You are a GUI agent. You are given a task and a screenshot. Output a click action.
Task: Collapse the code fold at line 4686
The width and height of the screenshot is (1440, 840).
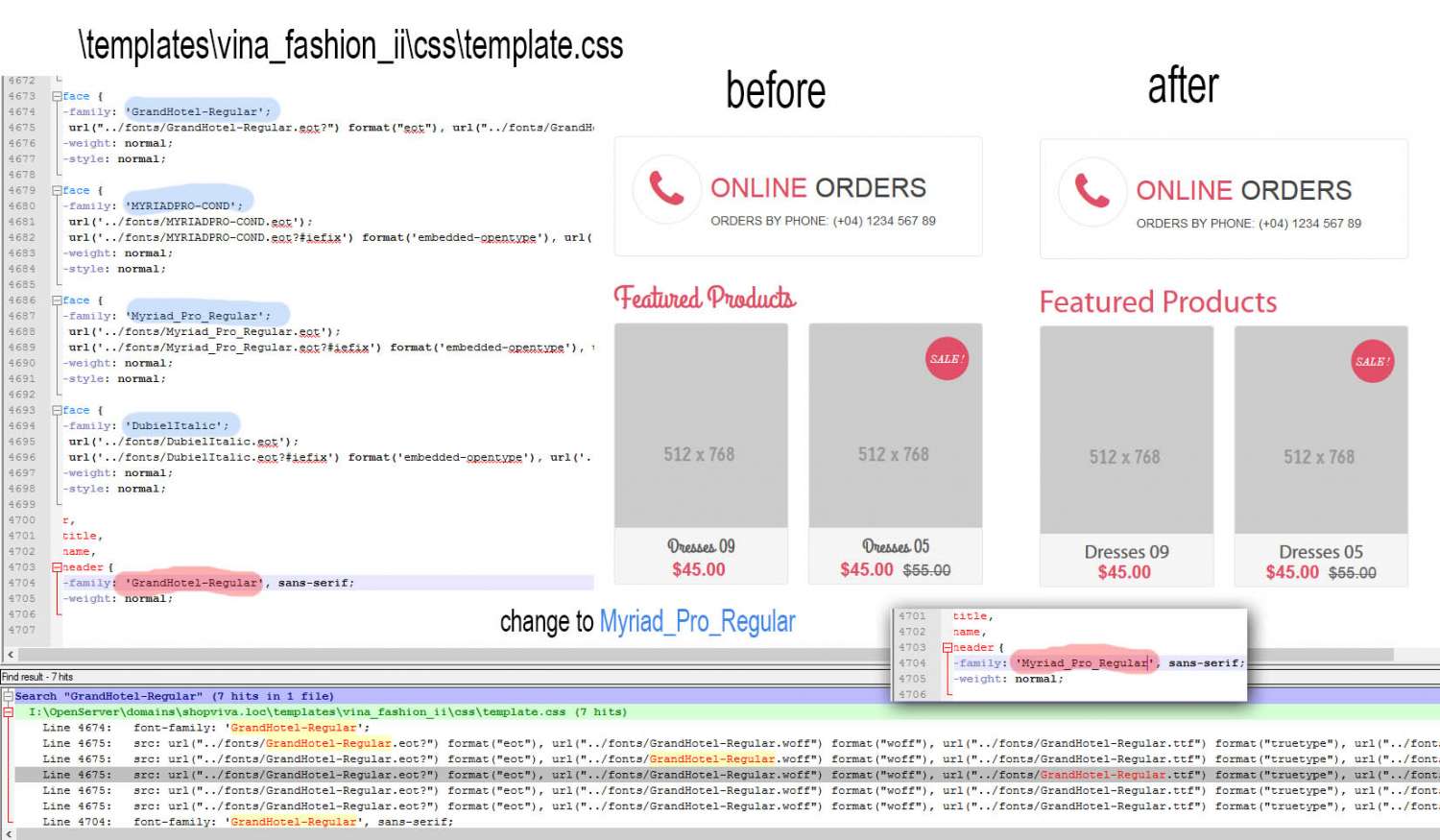click(x=57, y=300)
